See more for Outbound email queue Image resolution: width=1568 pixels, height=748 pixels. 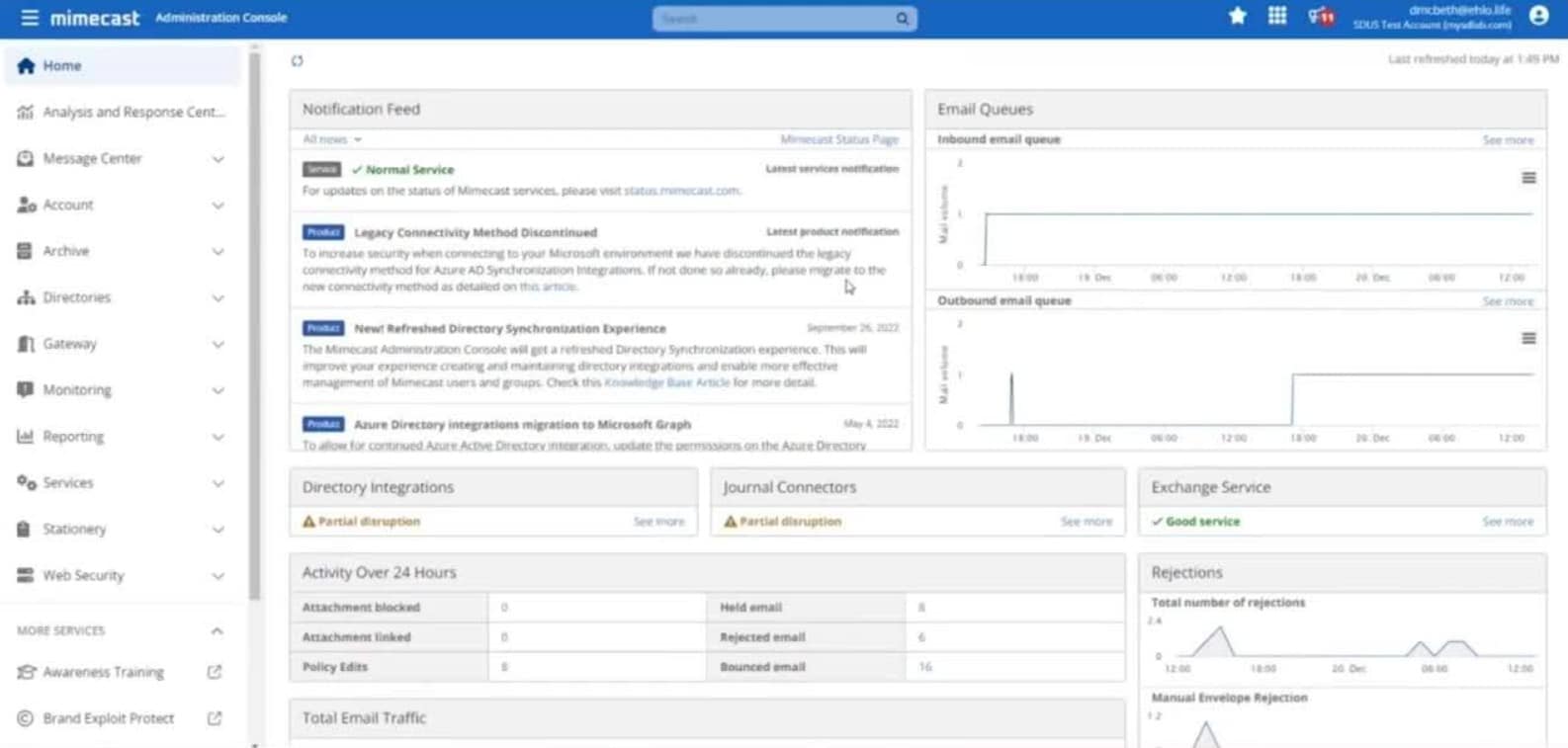1508,301
